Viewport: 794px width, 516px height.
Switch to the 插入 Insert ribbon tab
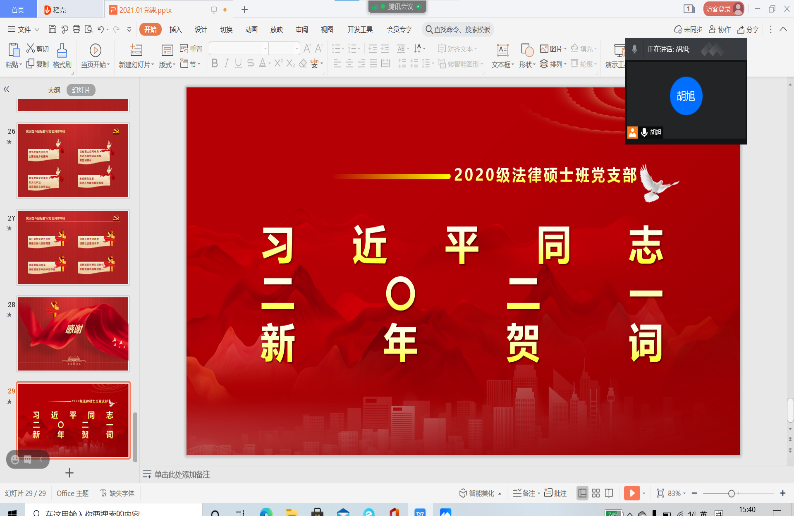[176, 30]
